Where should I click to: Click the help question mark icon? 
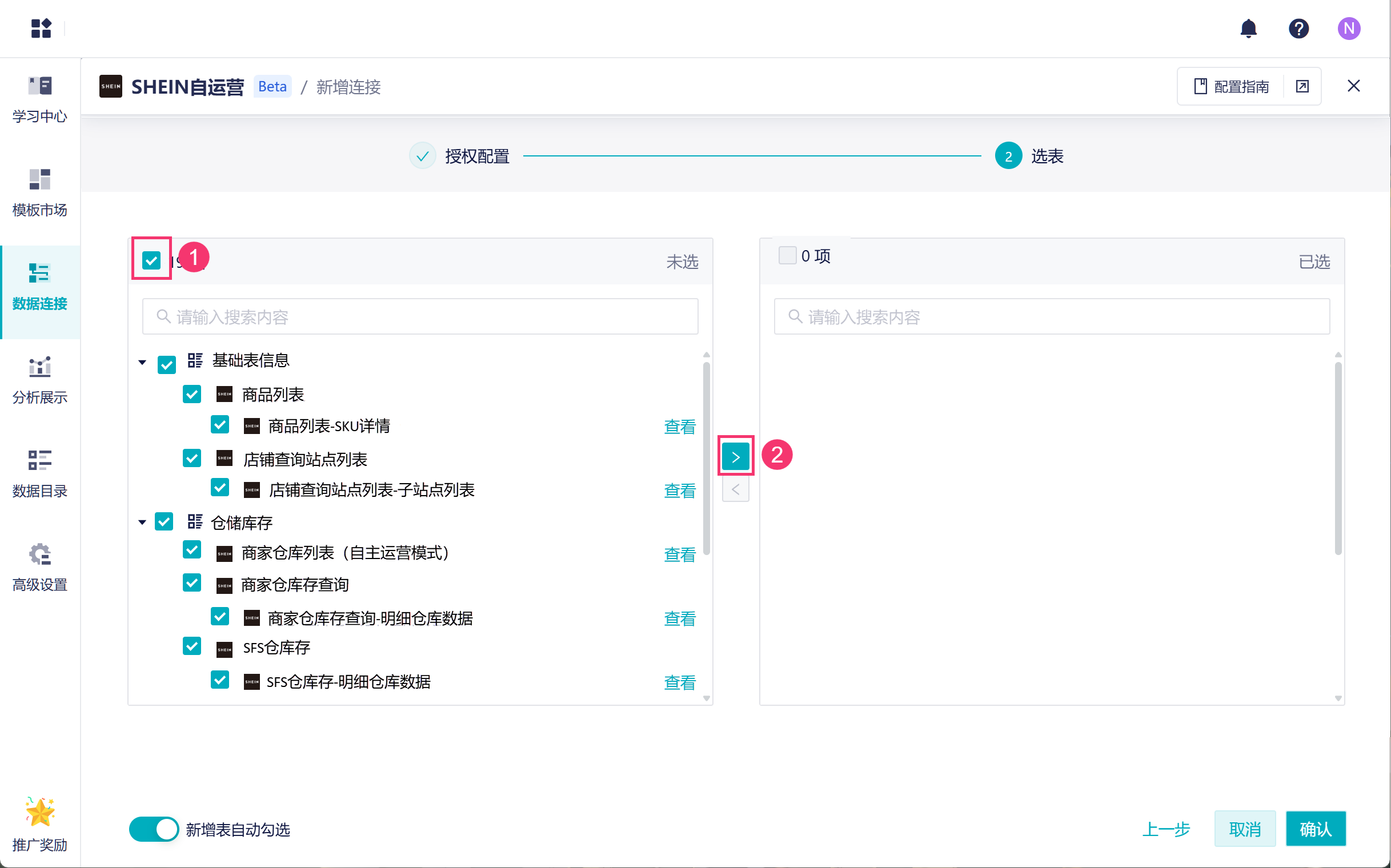point(1298,28)
